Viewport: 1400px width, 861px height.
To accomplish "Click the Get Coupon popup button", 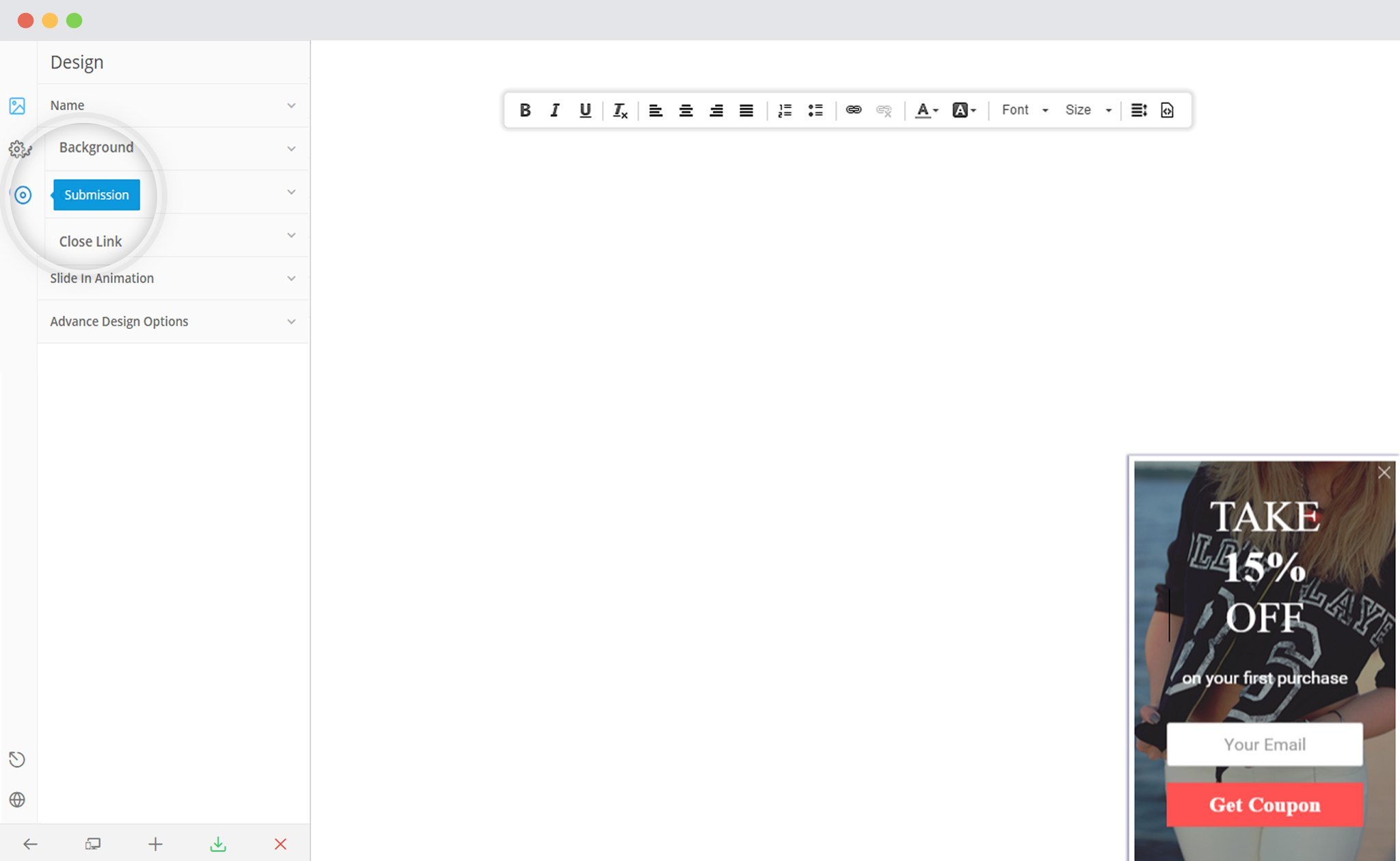I will pos(1264,804).
